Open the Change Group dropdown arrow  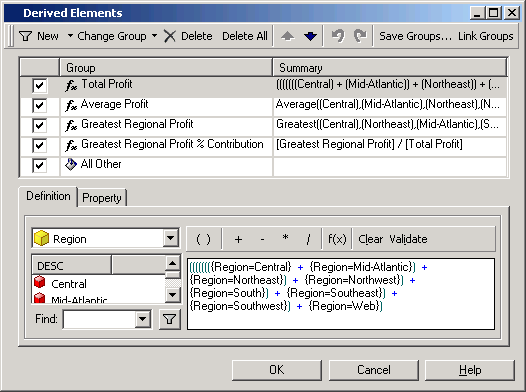[x=154, y=35]
